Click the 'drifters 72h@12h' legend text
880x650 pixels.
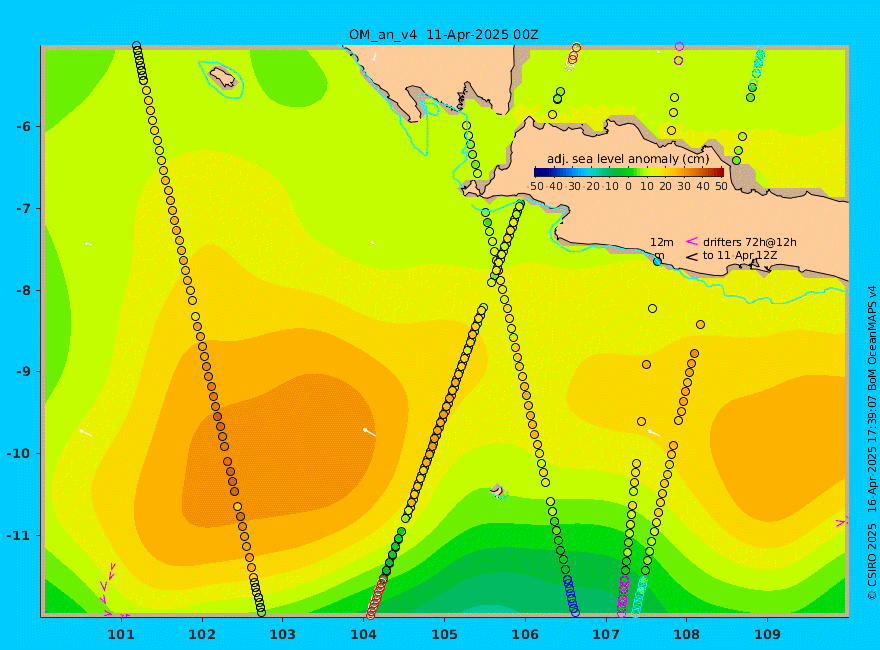(x=750, y=242)
